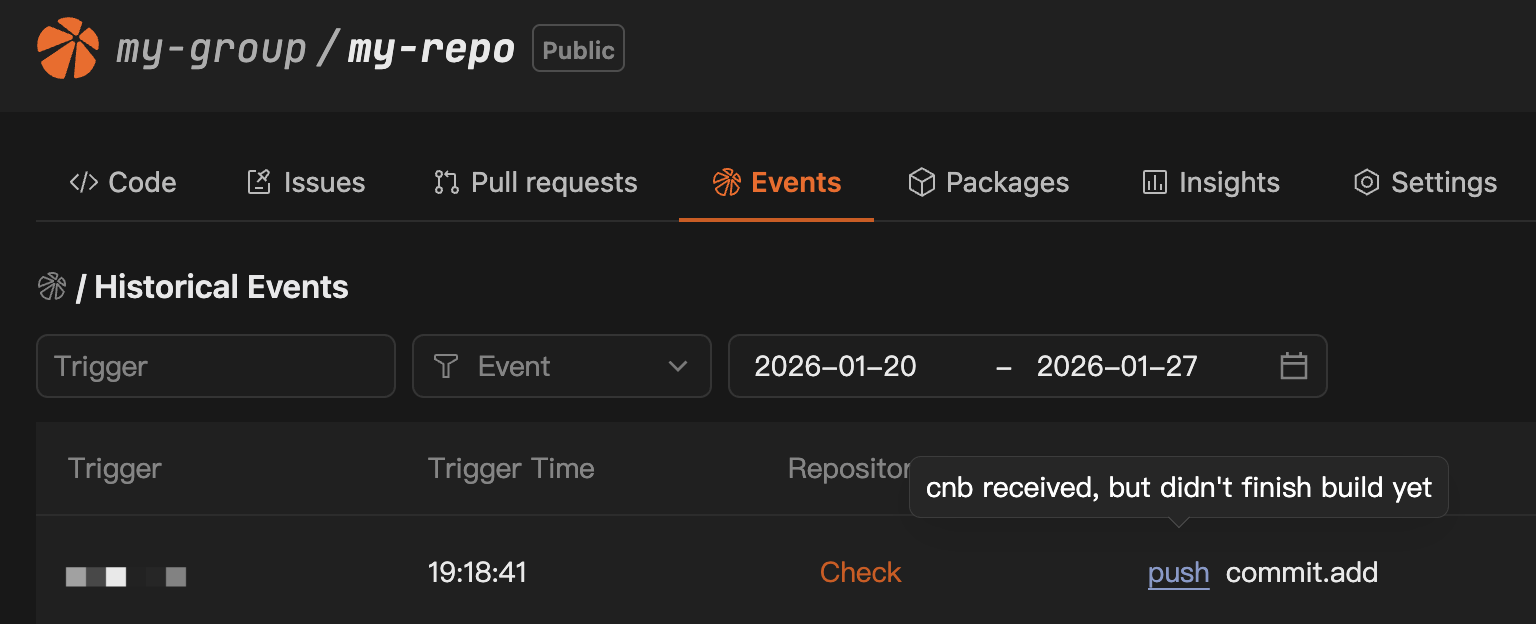Click the Public visibility badge

point(578,47)
